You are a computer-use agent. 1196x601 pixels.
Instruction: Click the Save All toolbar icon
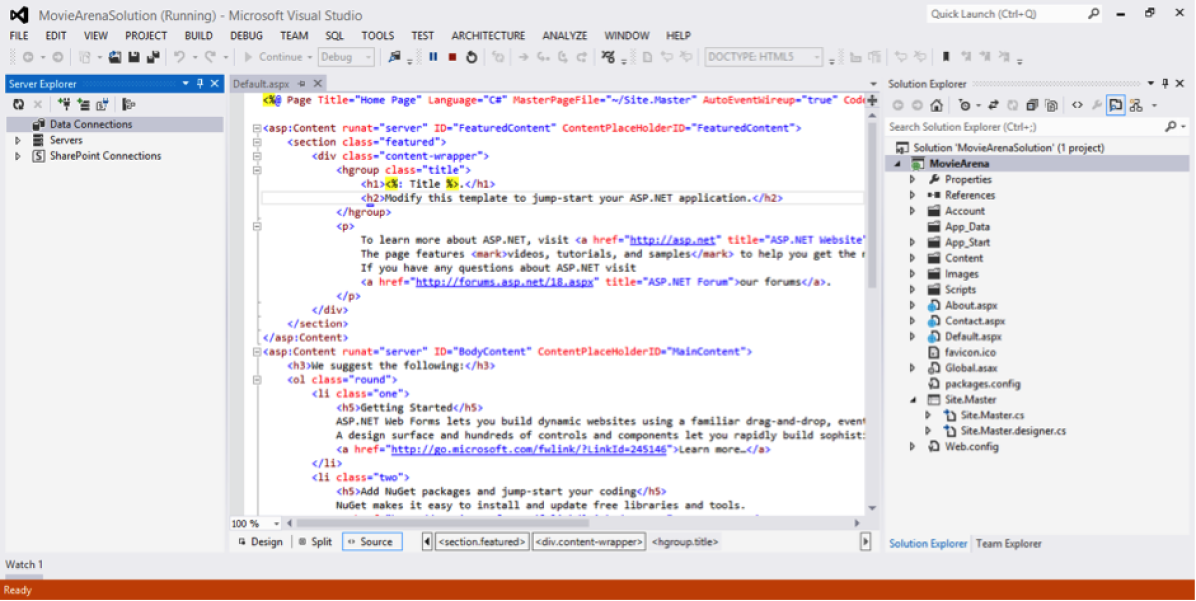click(x=153, y=57)
